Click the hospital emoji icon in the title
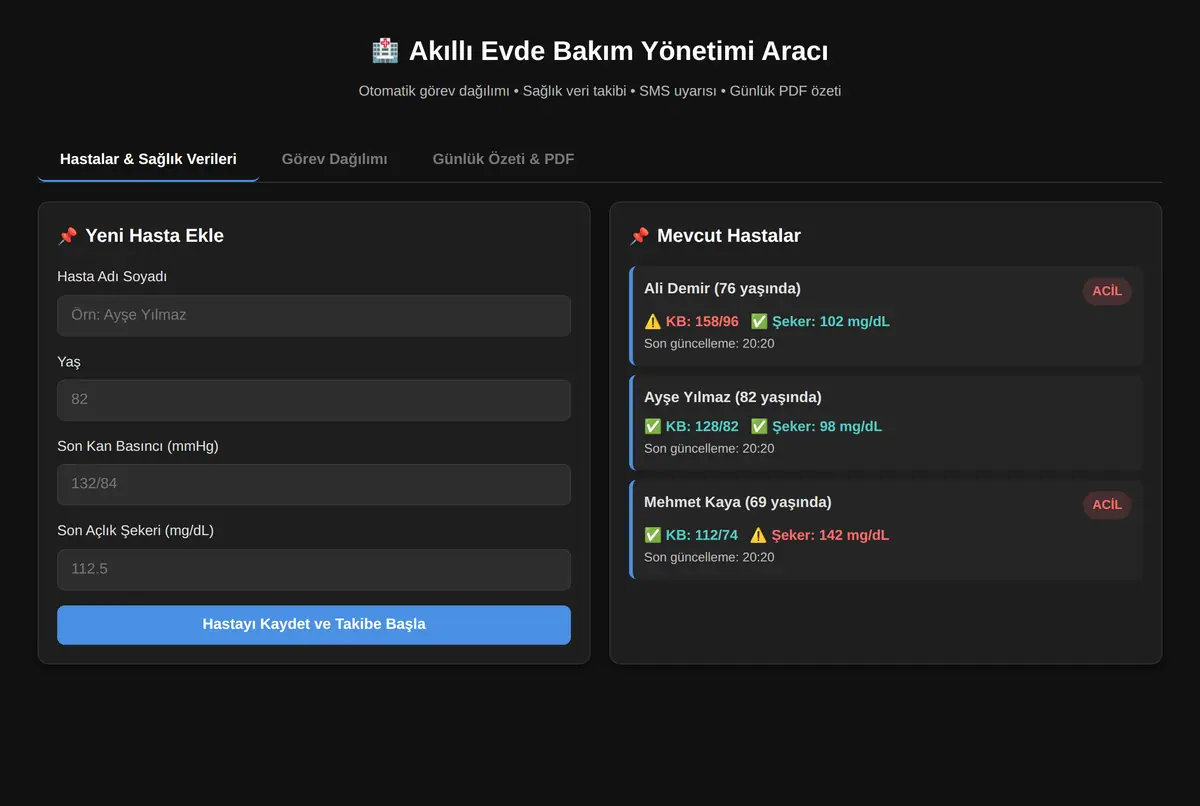The height and width of the screenshot is (806, 1200). pyautogui.click(x=385, y=50)
